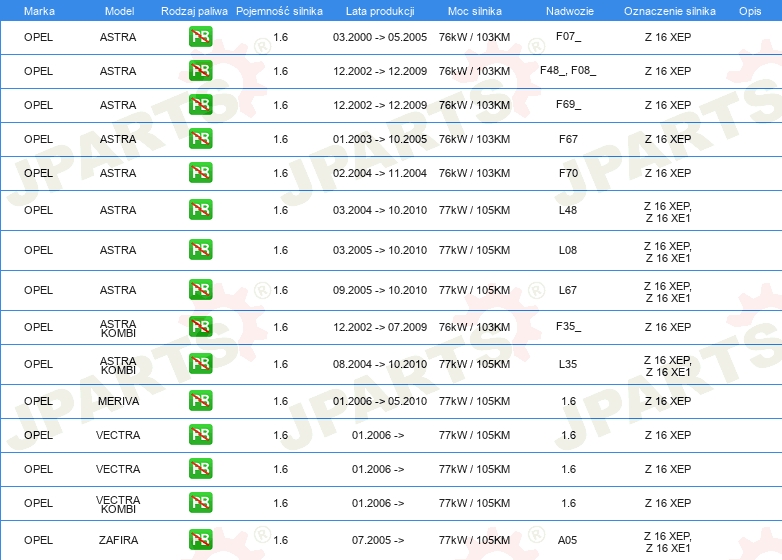
Task: Select the body code 'F48_, F08_'
Action: pyautogui.click(x=568, y=70)
